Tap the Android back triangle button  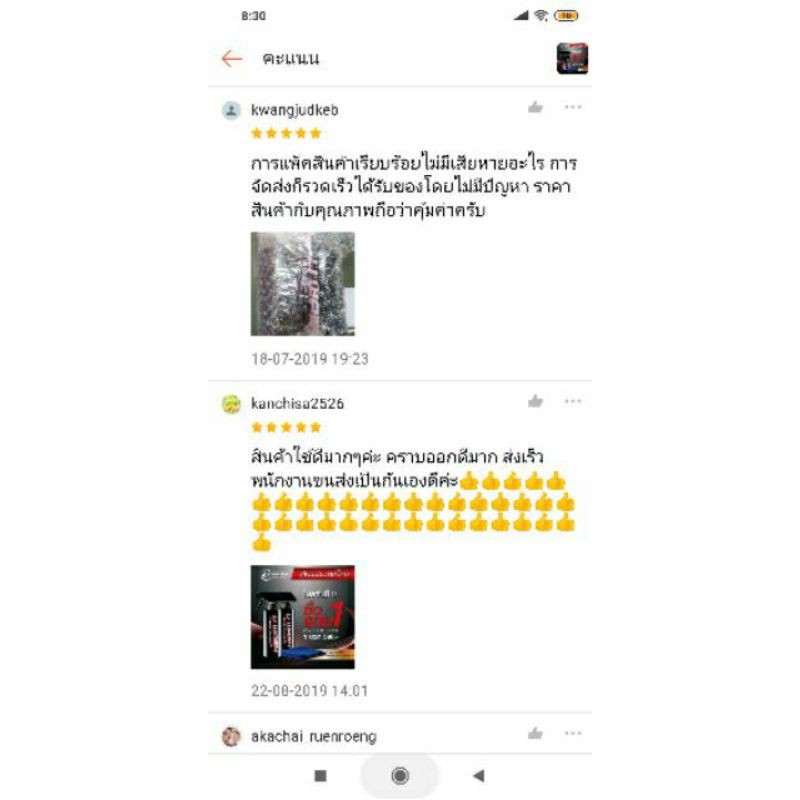tap(479, 776)
